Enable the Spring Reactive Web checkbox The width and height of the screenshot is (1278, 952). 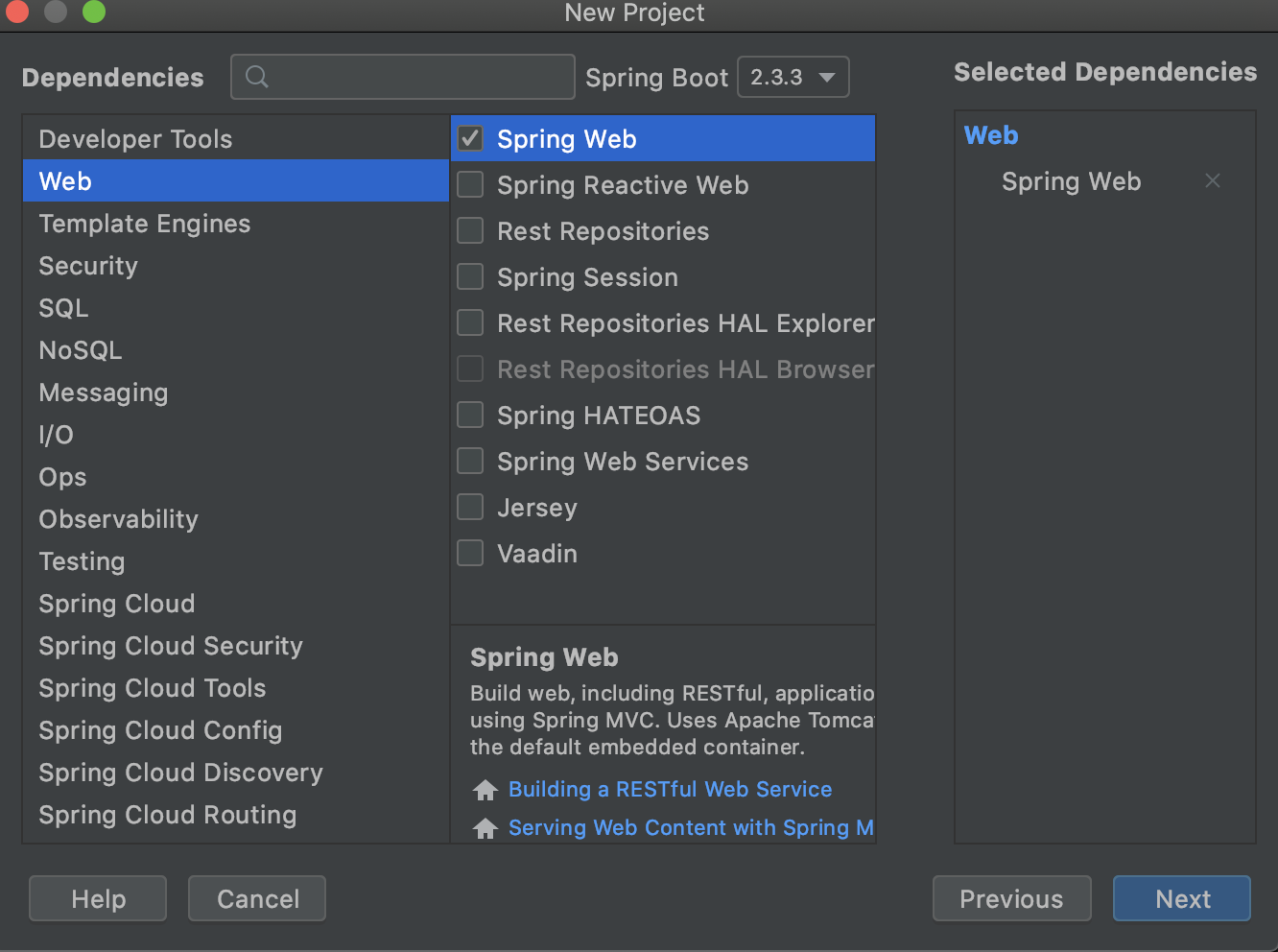tap(470, 185)
